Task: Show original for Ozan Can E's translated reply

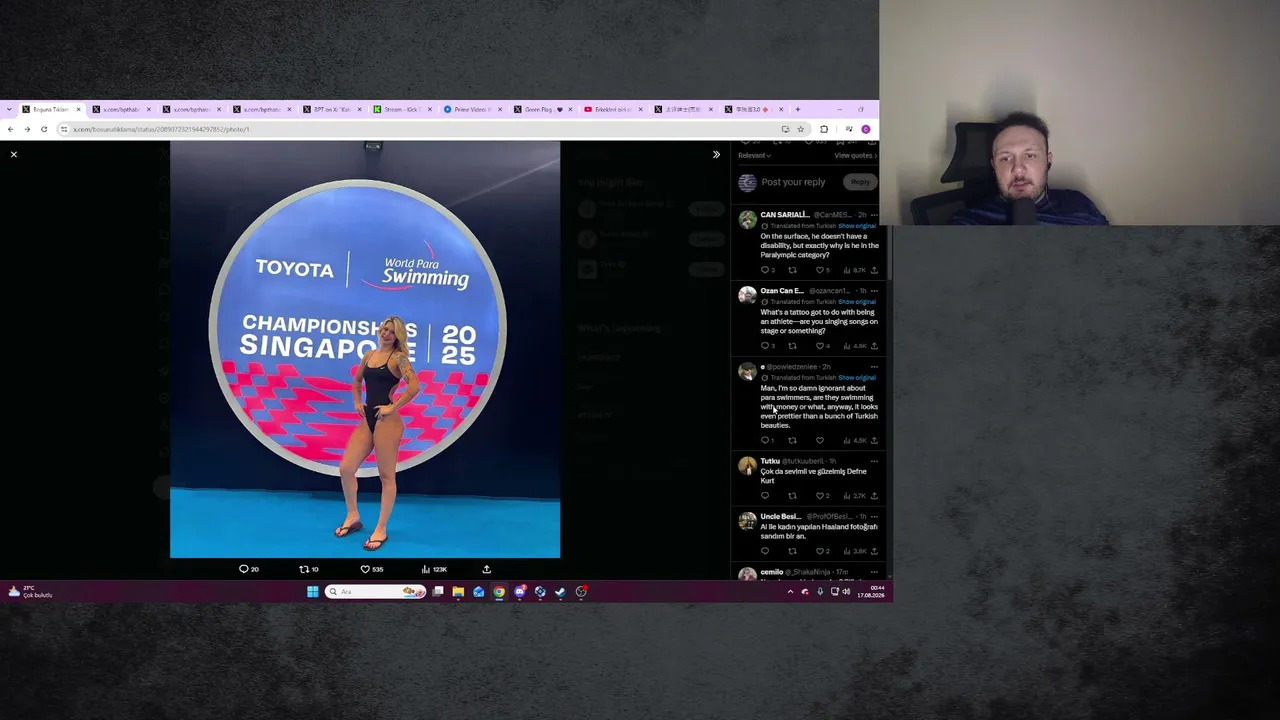Action: coord(857,302)
